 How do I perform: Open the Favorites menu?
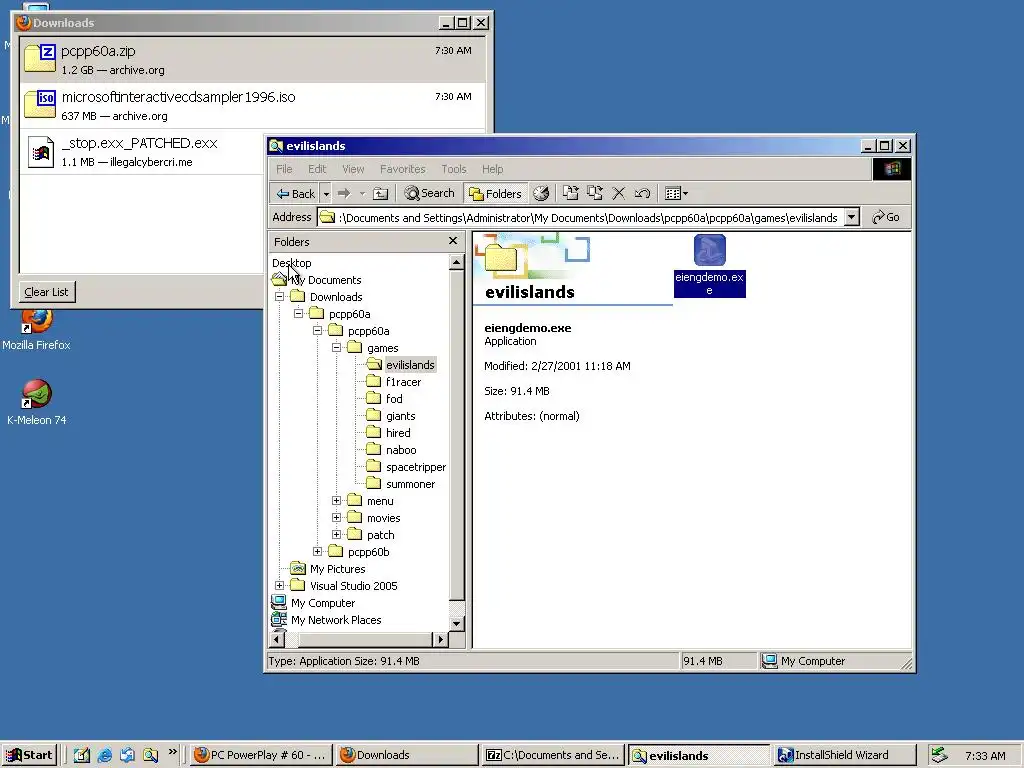click(402, 169)
